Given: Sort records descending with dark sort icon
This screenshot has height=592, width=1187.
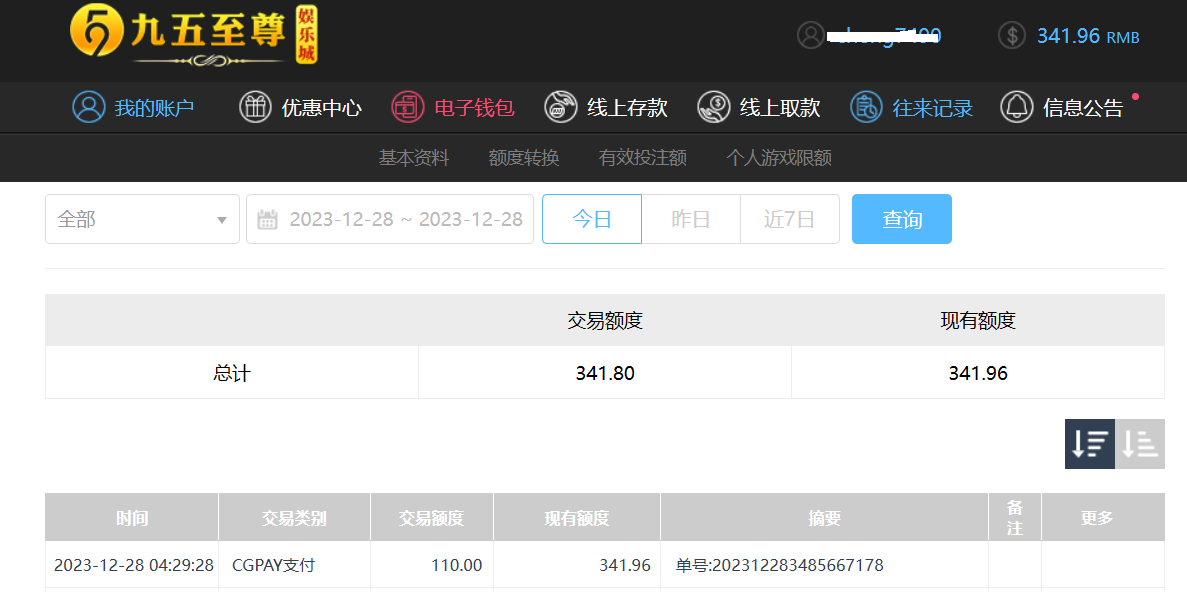Looking at the screenshot, I should pos(1090,444).
